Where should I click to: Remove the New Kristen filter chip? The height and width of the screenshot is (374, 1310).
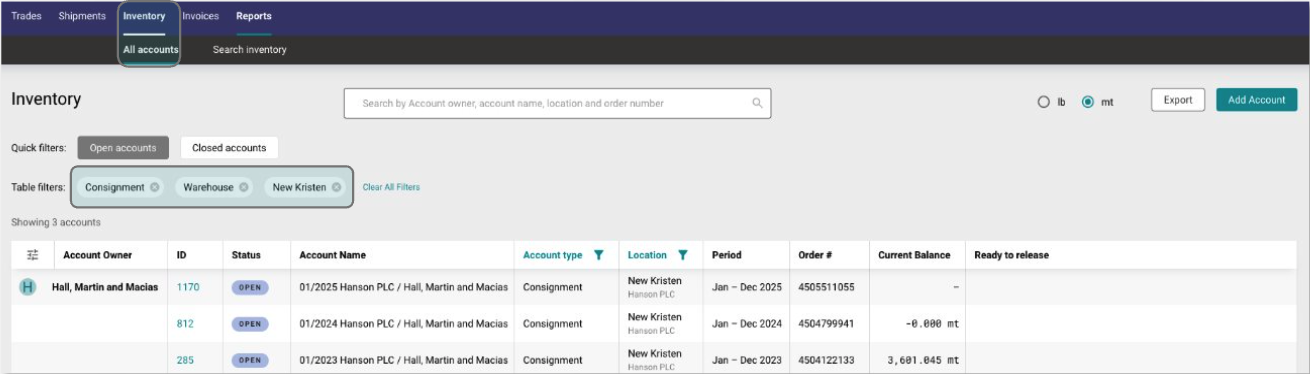tap(336, 187)
